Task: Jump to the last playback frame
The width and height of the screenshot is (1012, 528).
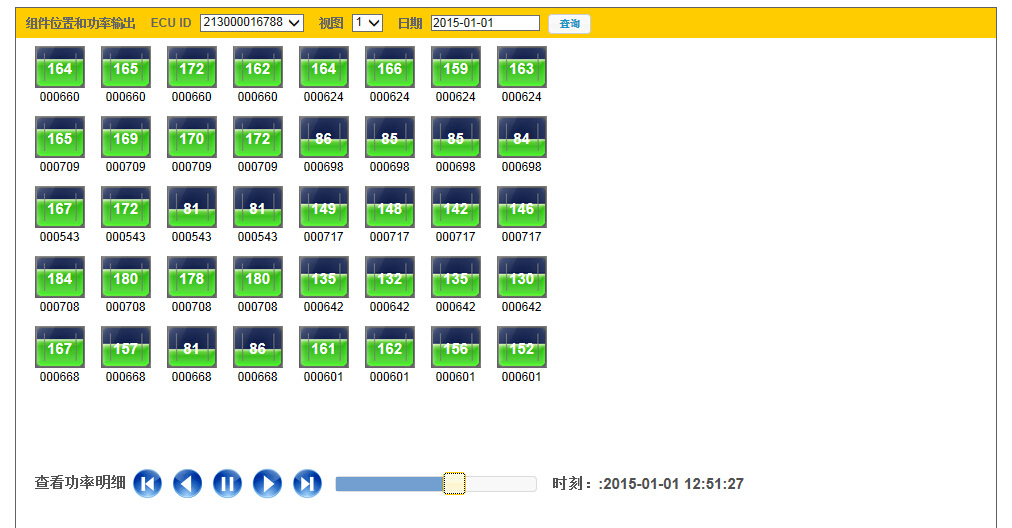Action: (x=307, y=484)
